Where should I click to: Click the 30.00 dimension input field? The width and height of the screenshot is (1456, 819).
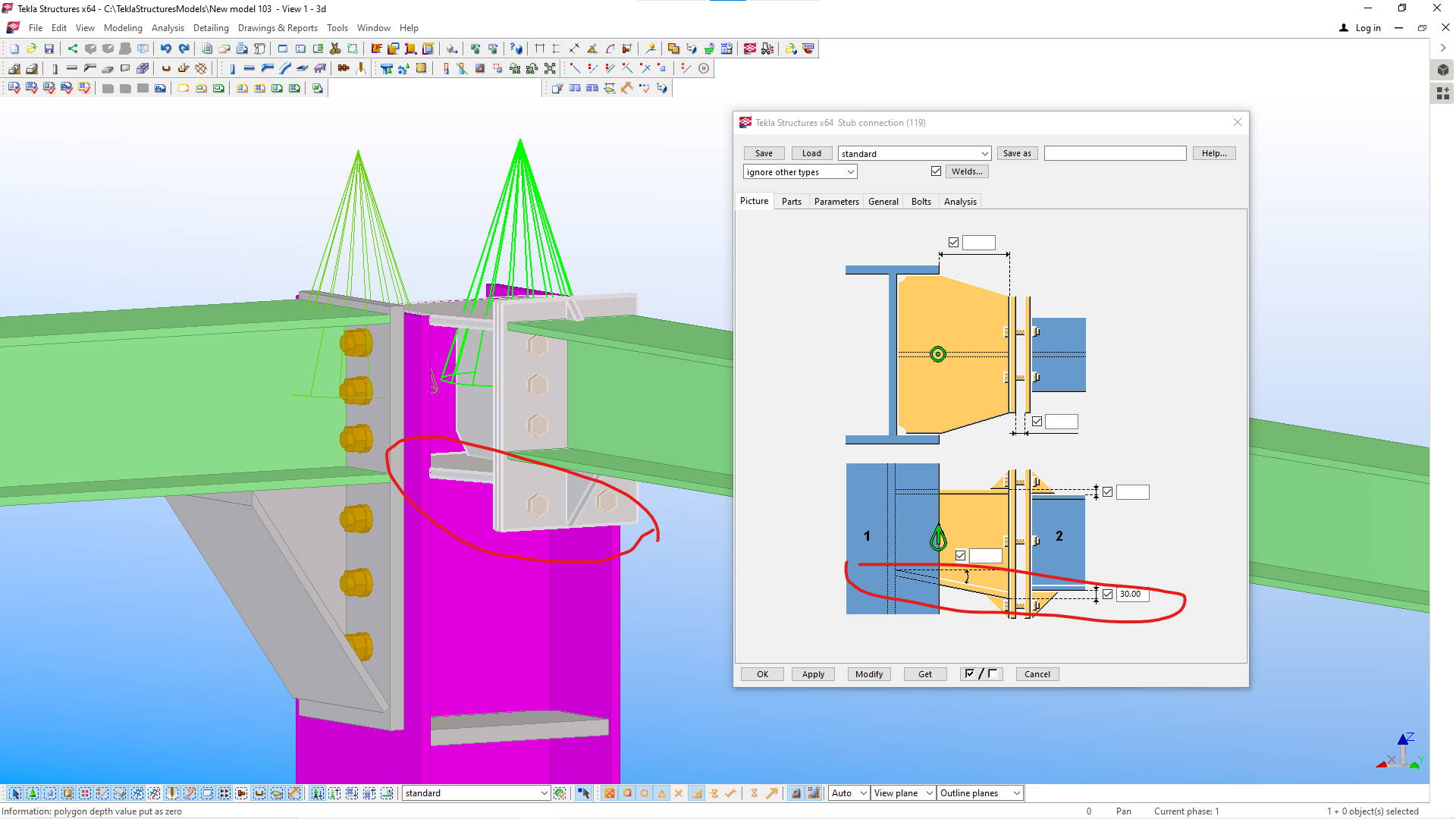(x=1132, y=595)
